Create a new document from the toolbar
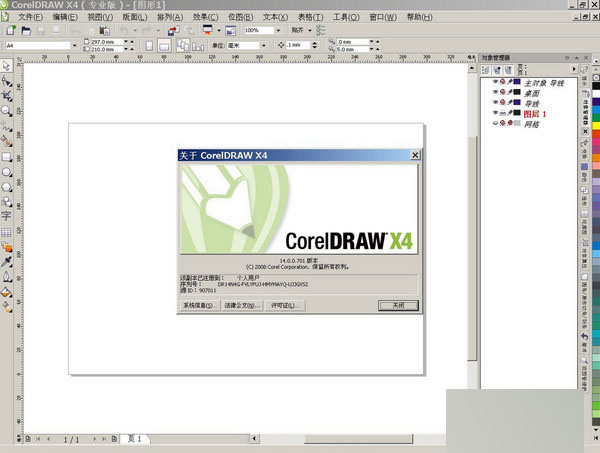This screenshot has width=600, height=453. coord(11,30)
